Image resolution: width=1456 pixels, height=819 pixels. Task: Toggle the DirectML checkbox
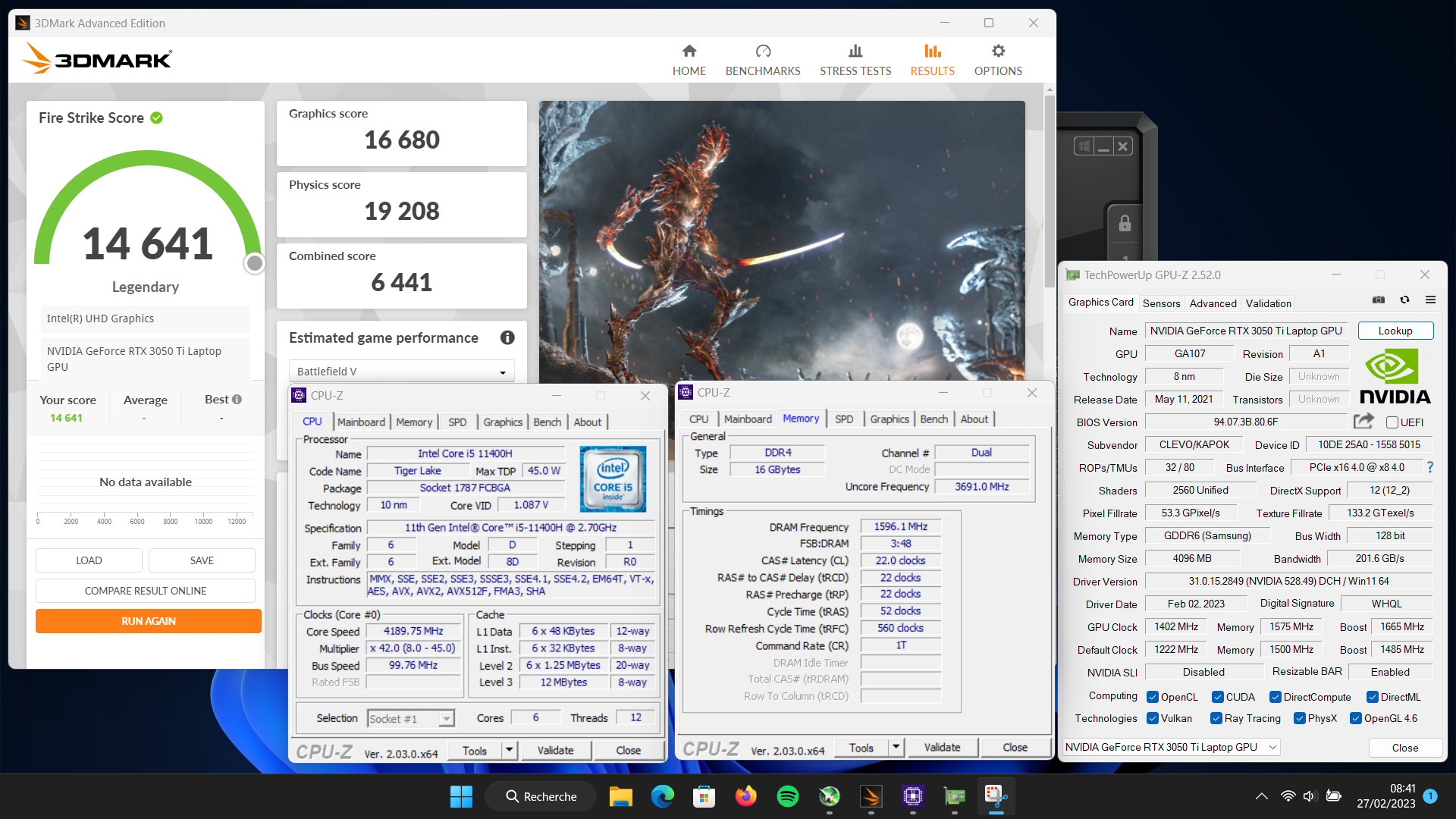(1373, 697)
